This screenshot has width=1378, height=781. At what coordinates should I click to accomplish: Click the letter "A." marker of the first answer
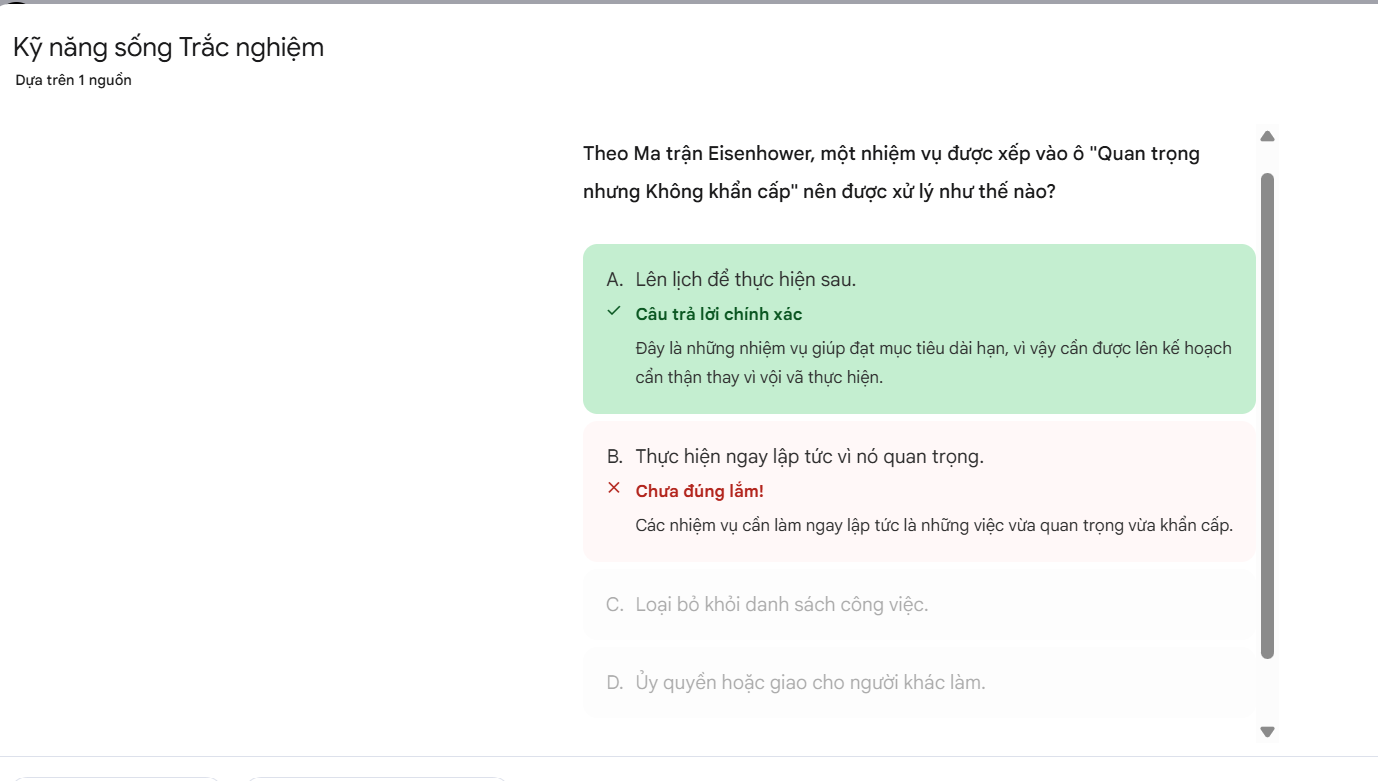click(615, 280)
